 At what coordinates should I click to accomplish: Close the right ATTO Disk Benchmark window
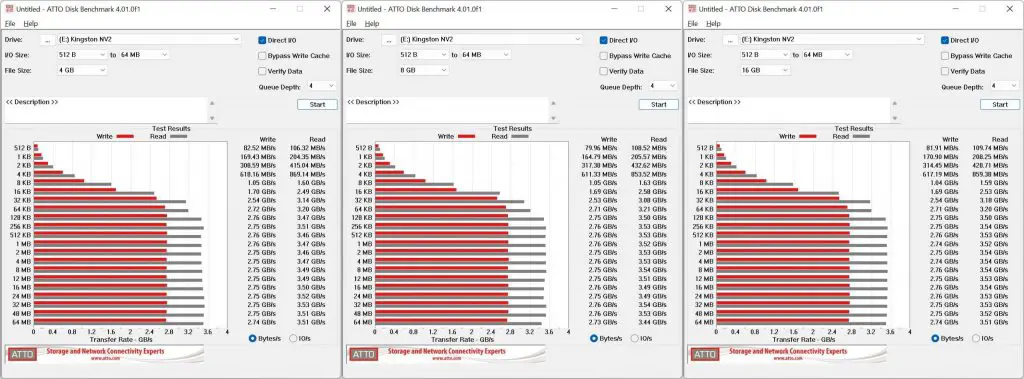(1009, 9)
